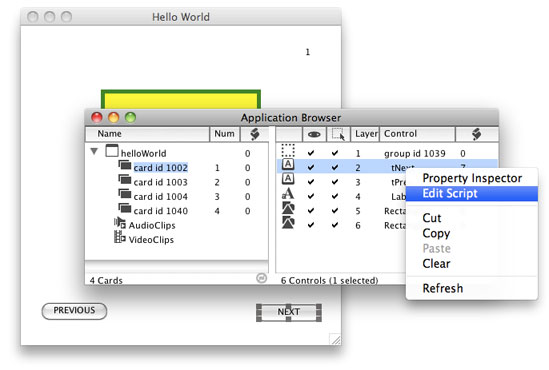
Task: Collapse the helloWorld stack tree
Action: click(94, 151)
